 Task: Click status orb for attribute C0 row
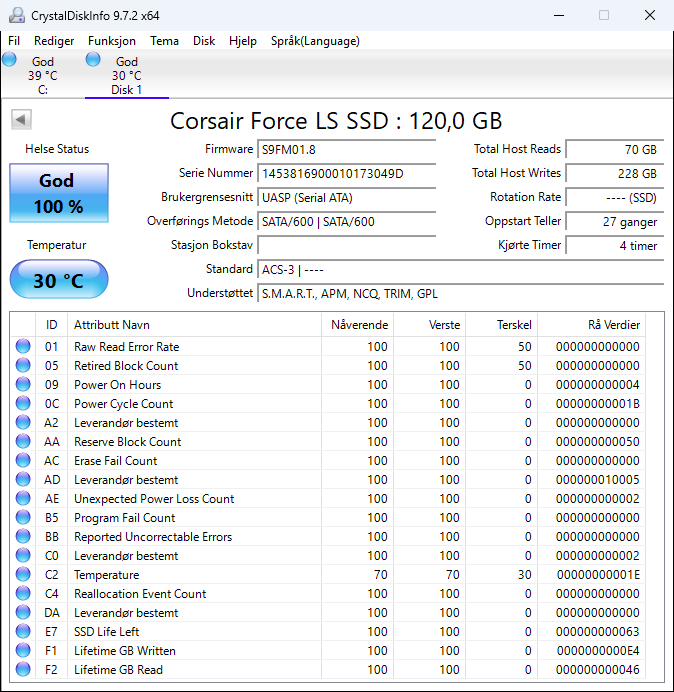(23, 555)
